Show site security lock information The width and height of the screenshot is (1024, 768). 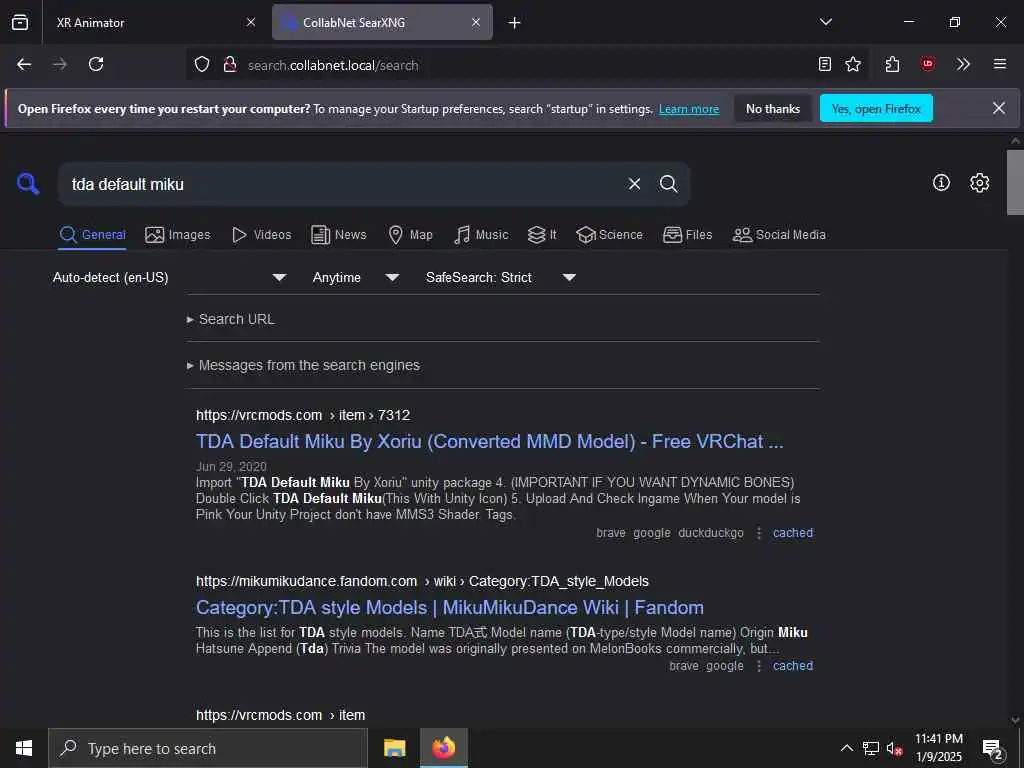click(x=230, y=65)
